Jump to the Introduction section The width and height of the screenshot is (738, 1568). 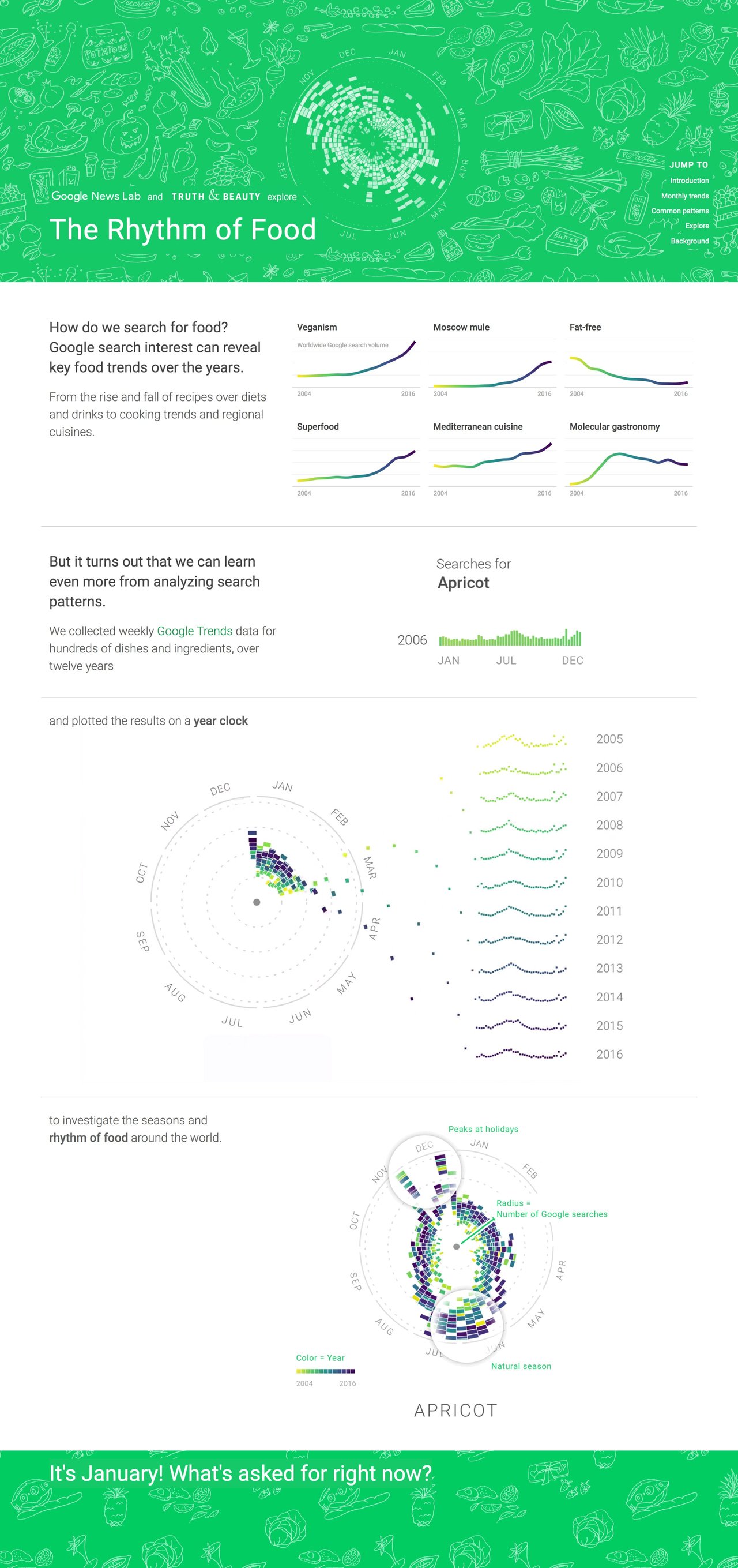(689, 181)
